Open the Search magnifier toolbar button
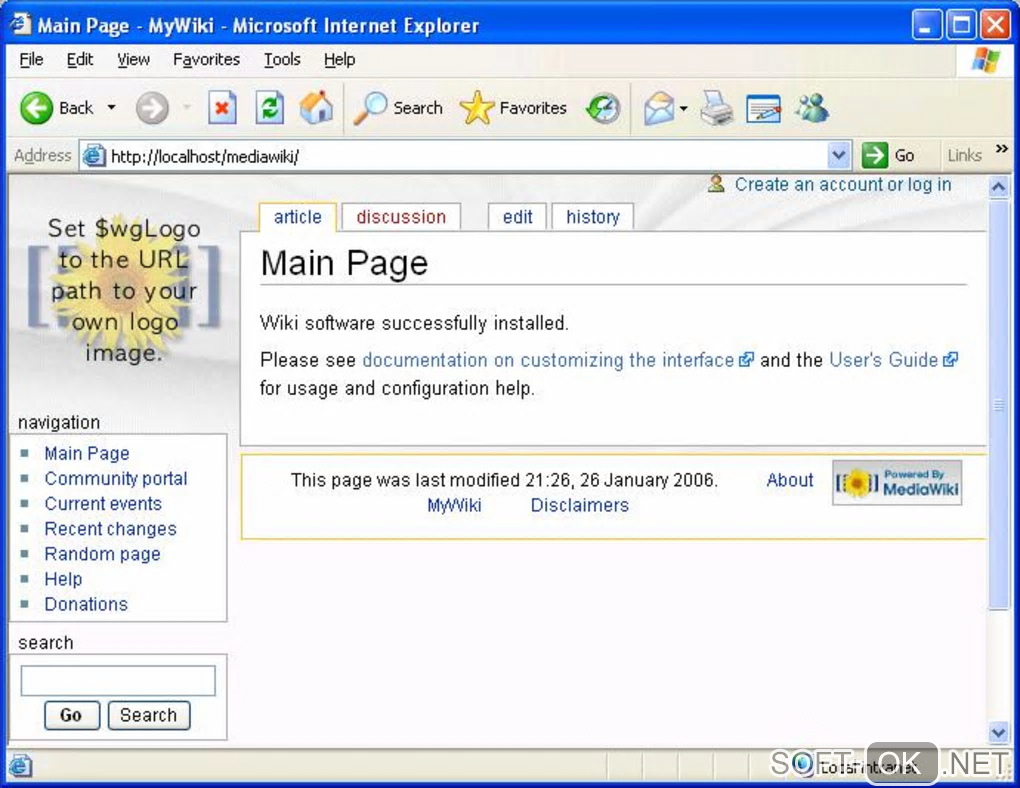Screen dimensions: 1020x788 click(398, 108)
